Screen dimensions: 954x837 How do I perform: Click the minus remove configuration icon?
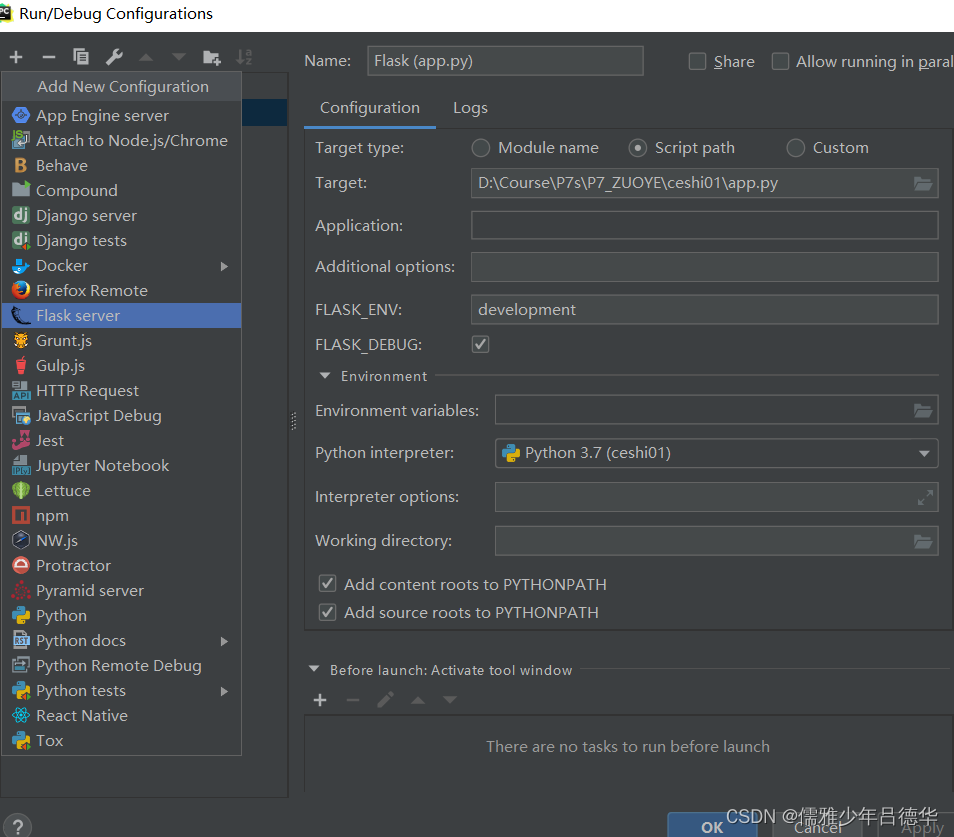pos(49,57)
